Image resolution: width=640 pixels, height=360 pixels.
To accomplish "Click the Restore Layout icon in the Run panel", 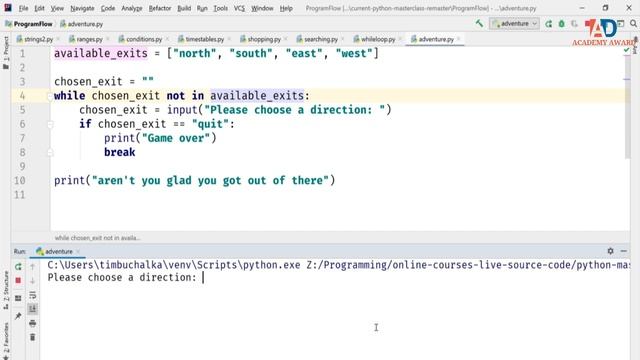I will pyautogui.click(x=18, y=298).
